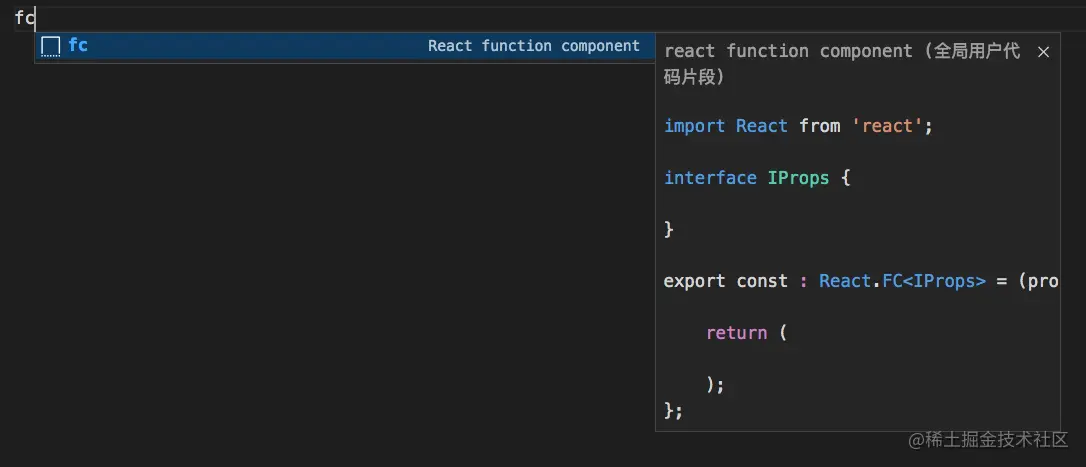Click the 'import' keyword in preview
The height and width of the screenshot is (467, 1086).
tap(694, 126)
